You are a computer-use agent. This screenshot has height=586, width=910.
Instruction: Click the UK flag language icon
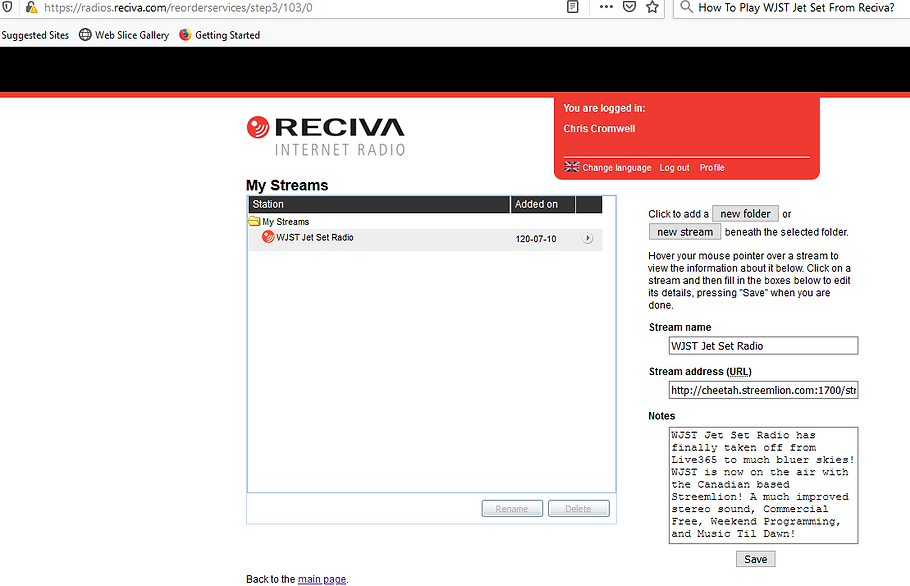click(x=572, y=167)
